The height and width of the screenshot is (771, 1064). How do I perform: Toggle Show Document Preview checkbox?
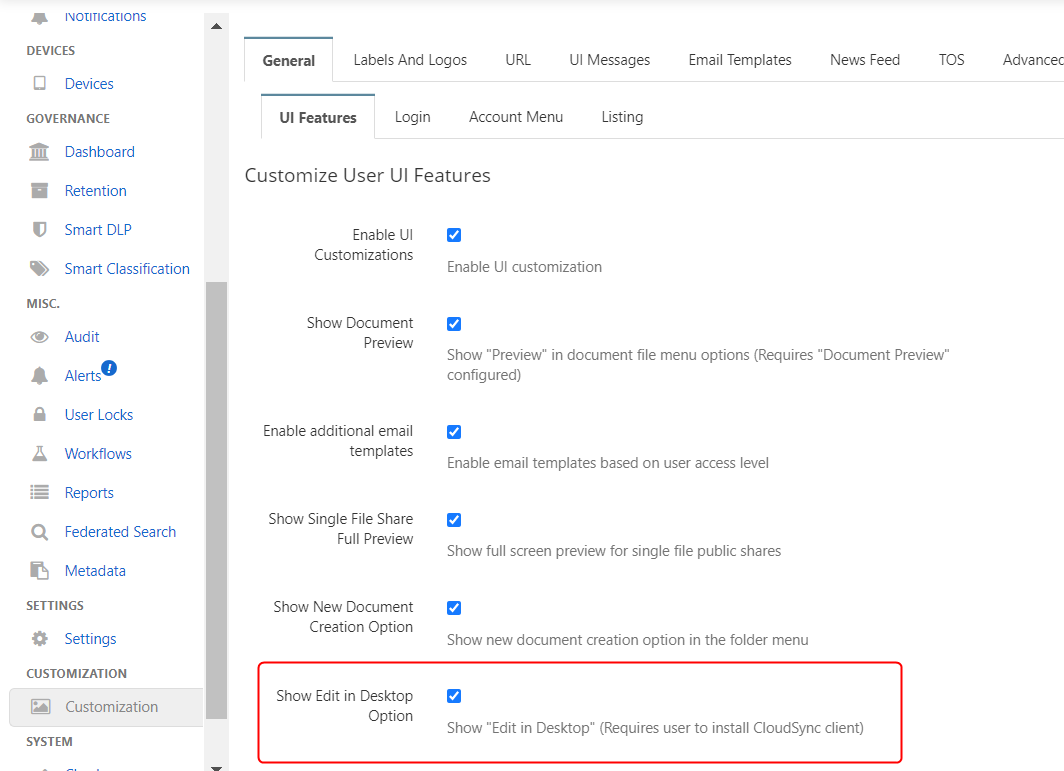[x=454, y=324]
